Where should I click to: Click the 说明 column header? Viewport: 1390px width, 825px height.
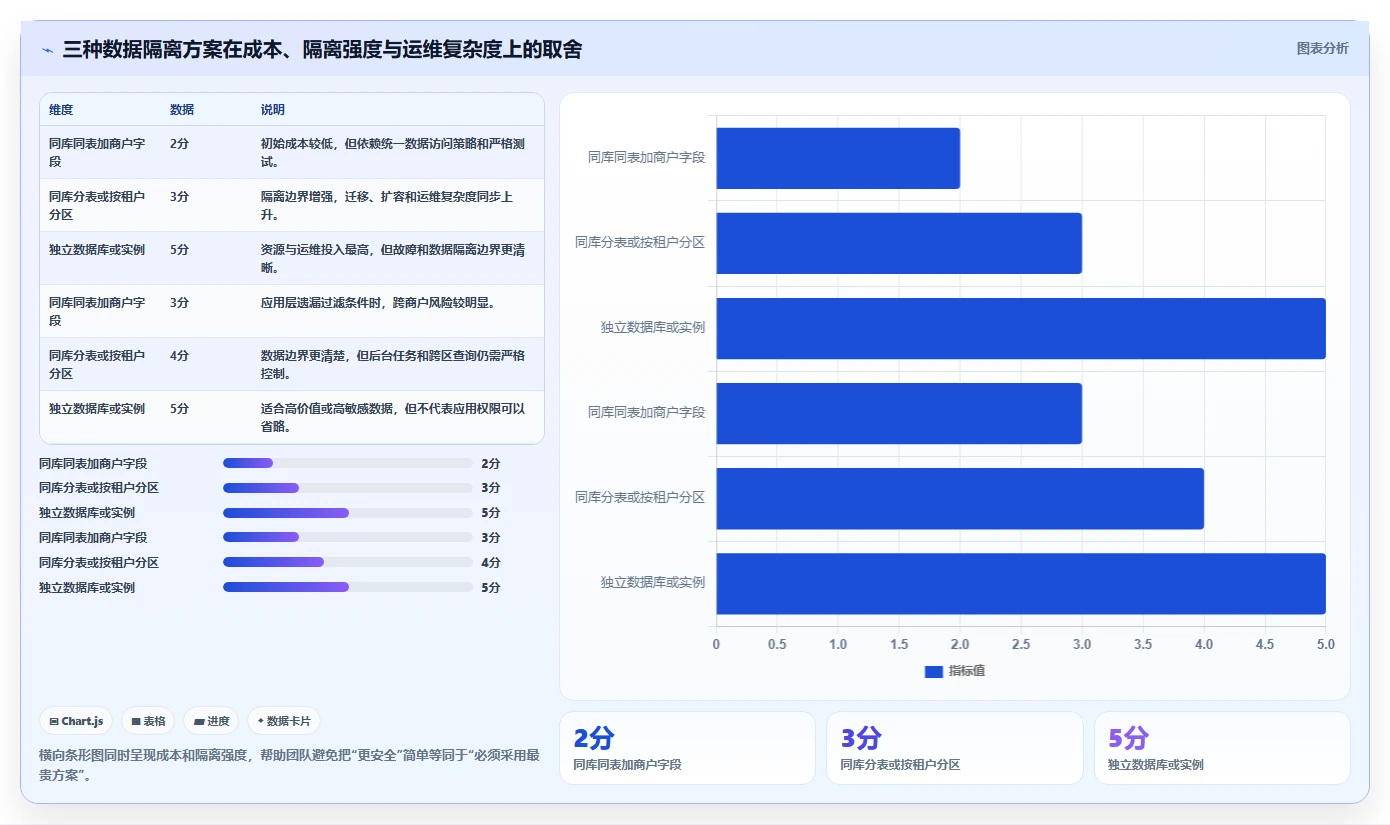tap(273, 110)
